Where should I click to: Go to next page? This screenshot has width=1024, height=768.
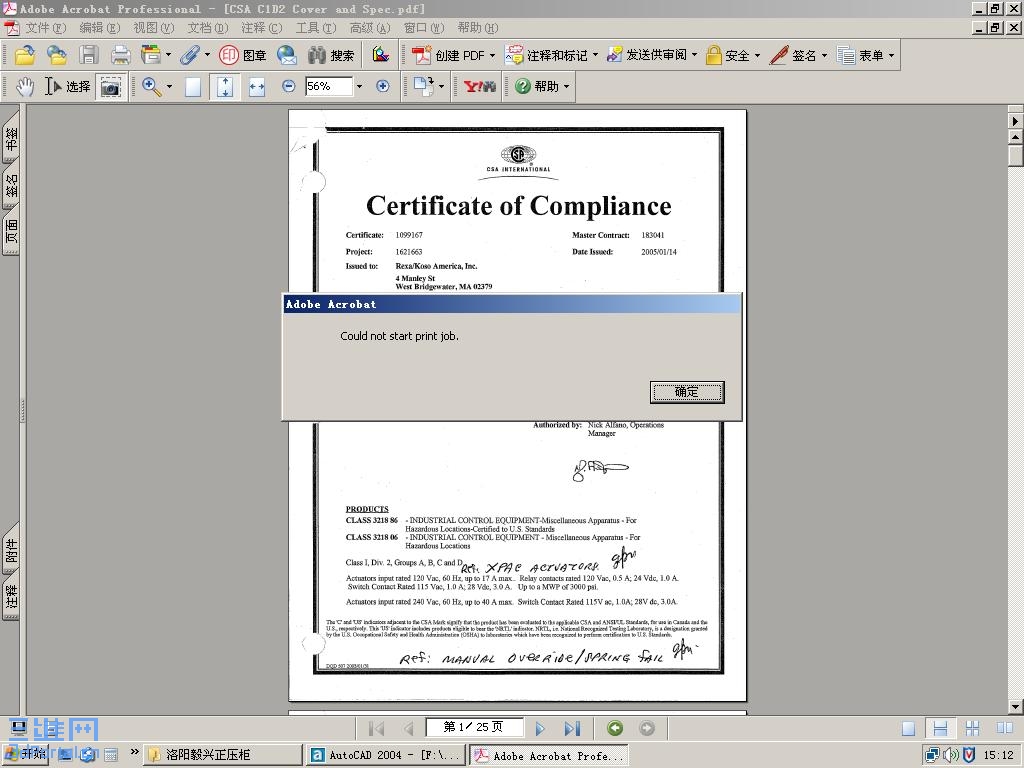coord(540,728)
